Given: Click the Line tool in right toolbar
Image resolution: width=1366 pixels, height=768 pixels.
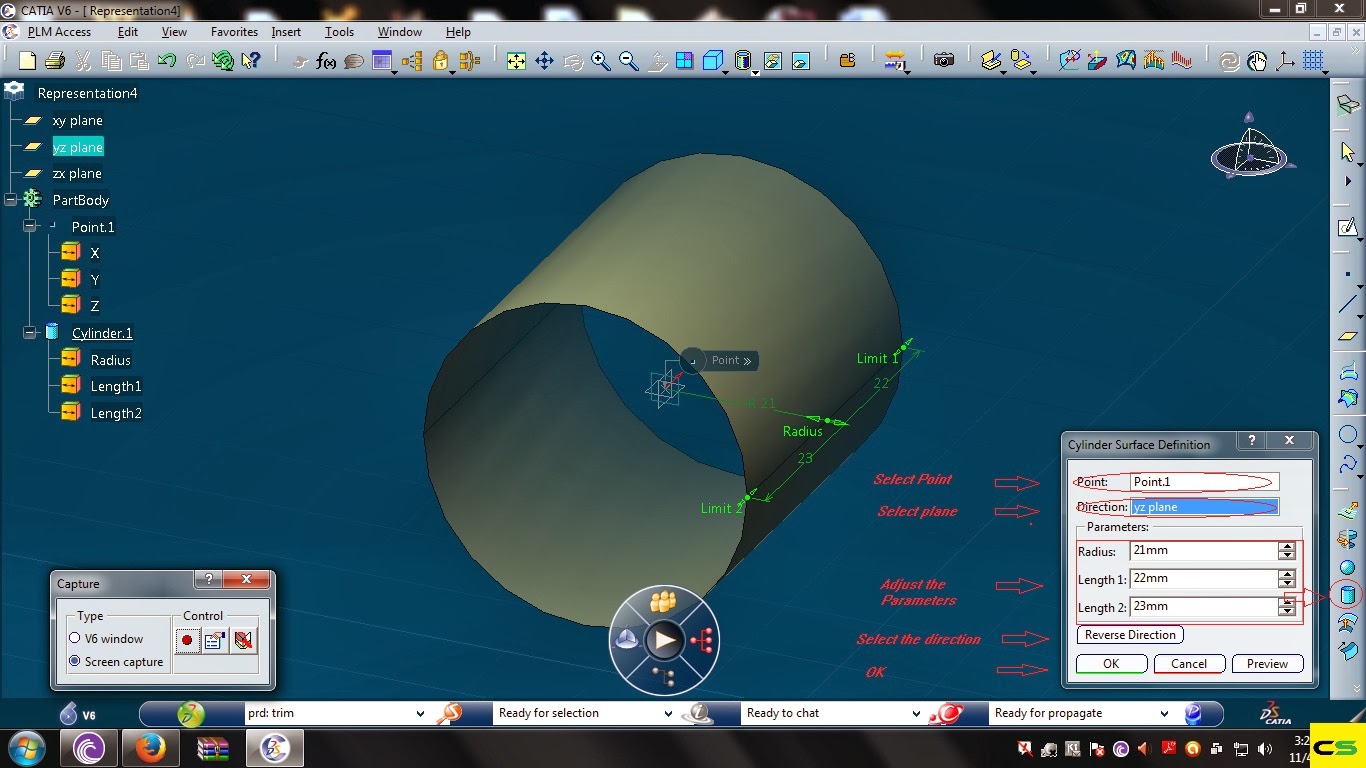Looking at the screenshot, I should click(1348, 304).
